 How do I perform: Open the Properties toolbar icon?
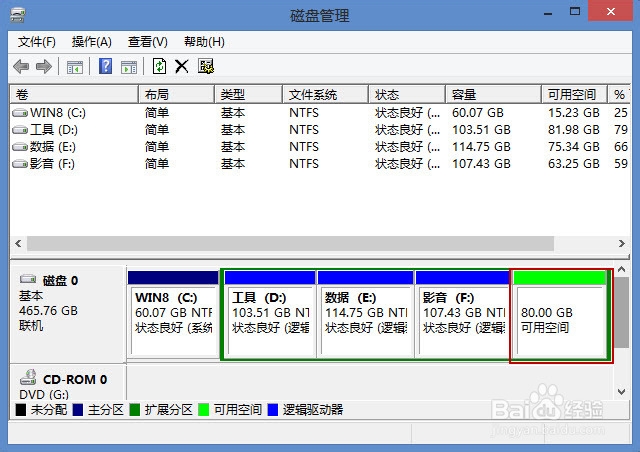pyautogui.click(x=206, y=66)
